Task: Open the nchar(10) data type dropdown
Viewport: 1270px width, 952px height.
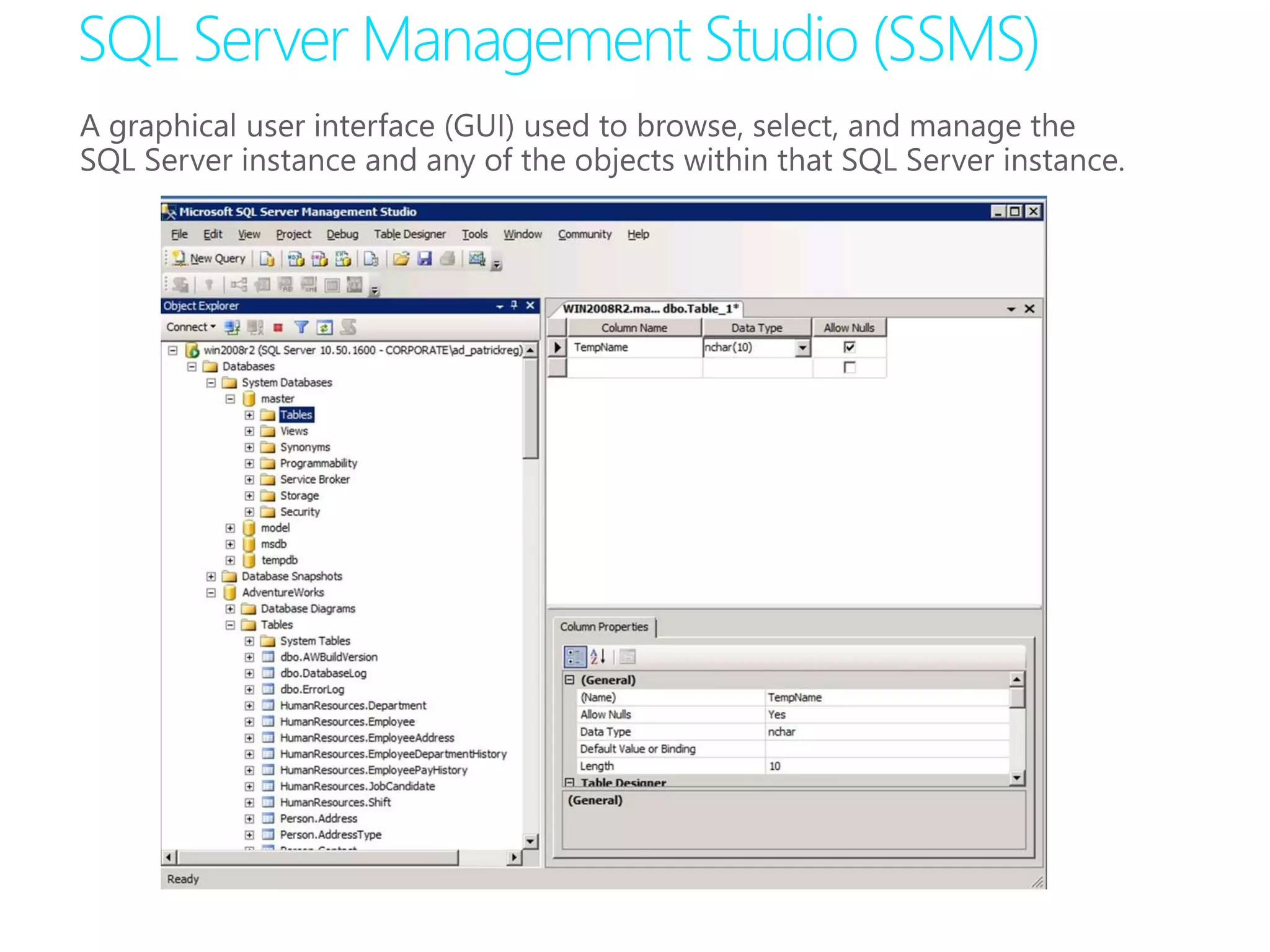Action: (x=802, y=348)
